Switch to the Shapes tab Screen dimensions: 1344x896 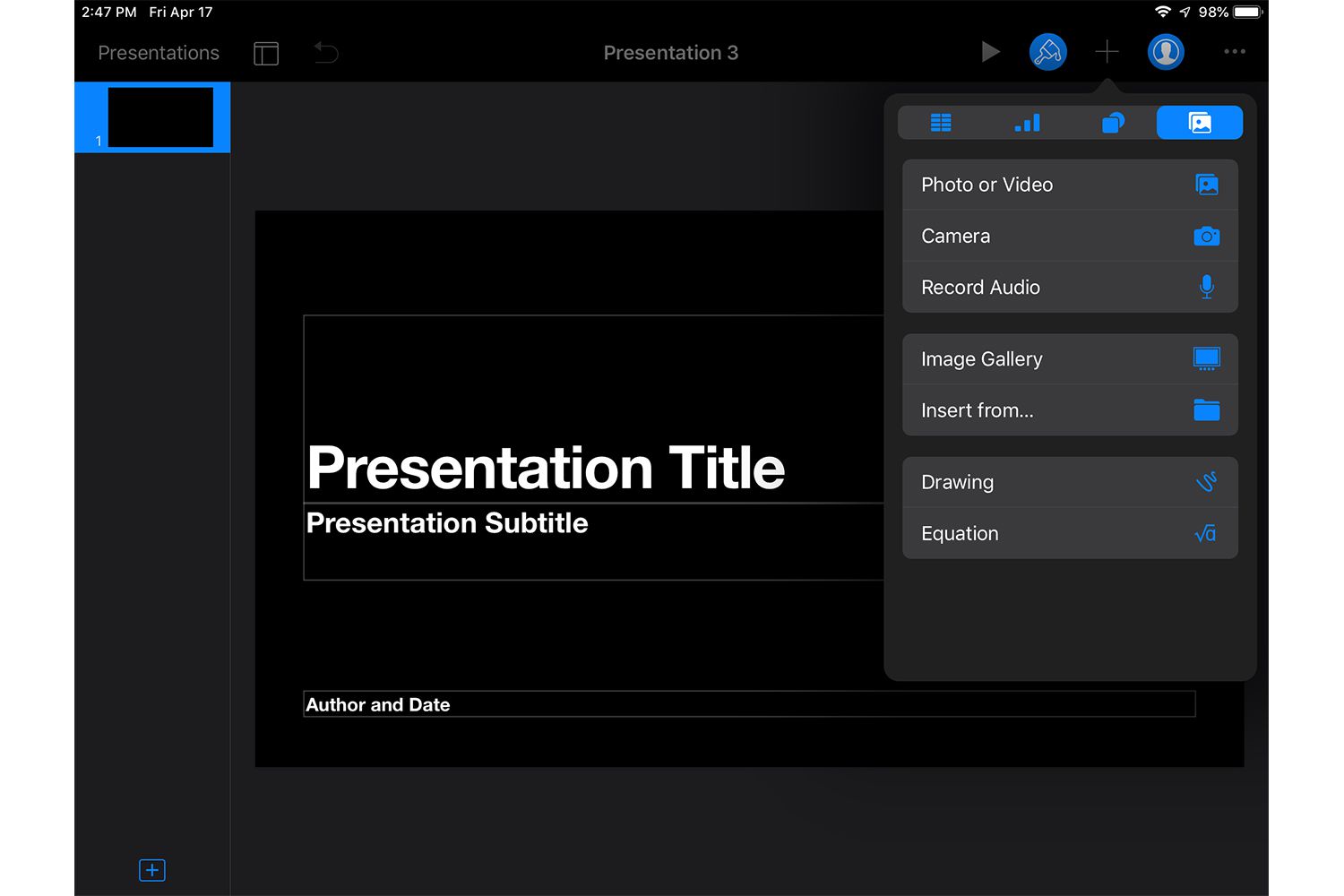1113,123
